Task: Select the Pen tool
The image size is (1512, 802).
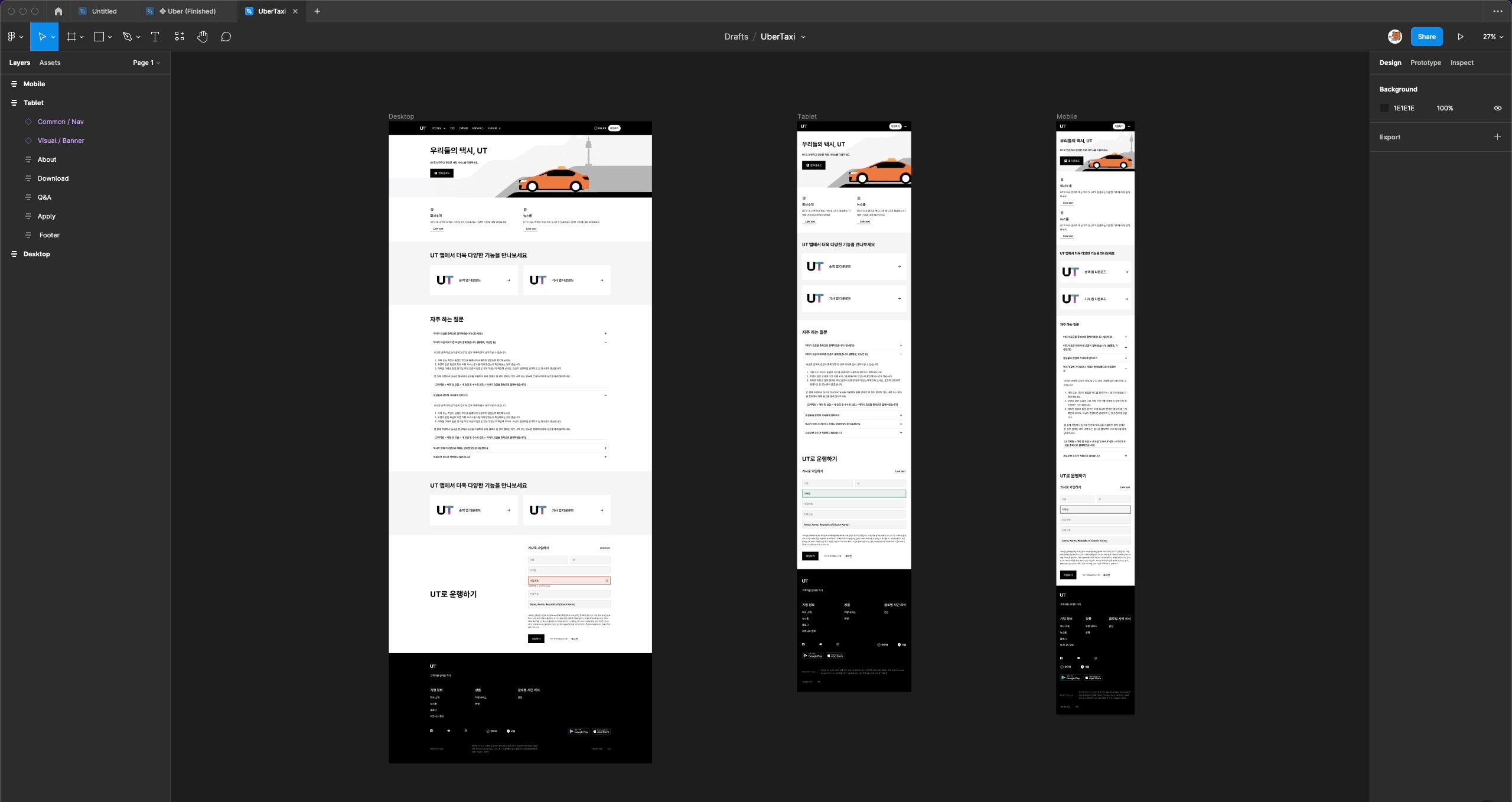Action: click(x=127, y=37)
